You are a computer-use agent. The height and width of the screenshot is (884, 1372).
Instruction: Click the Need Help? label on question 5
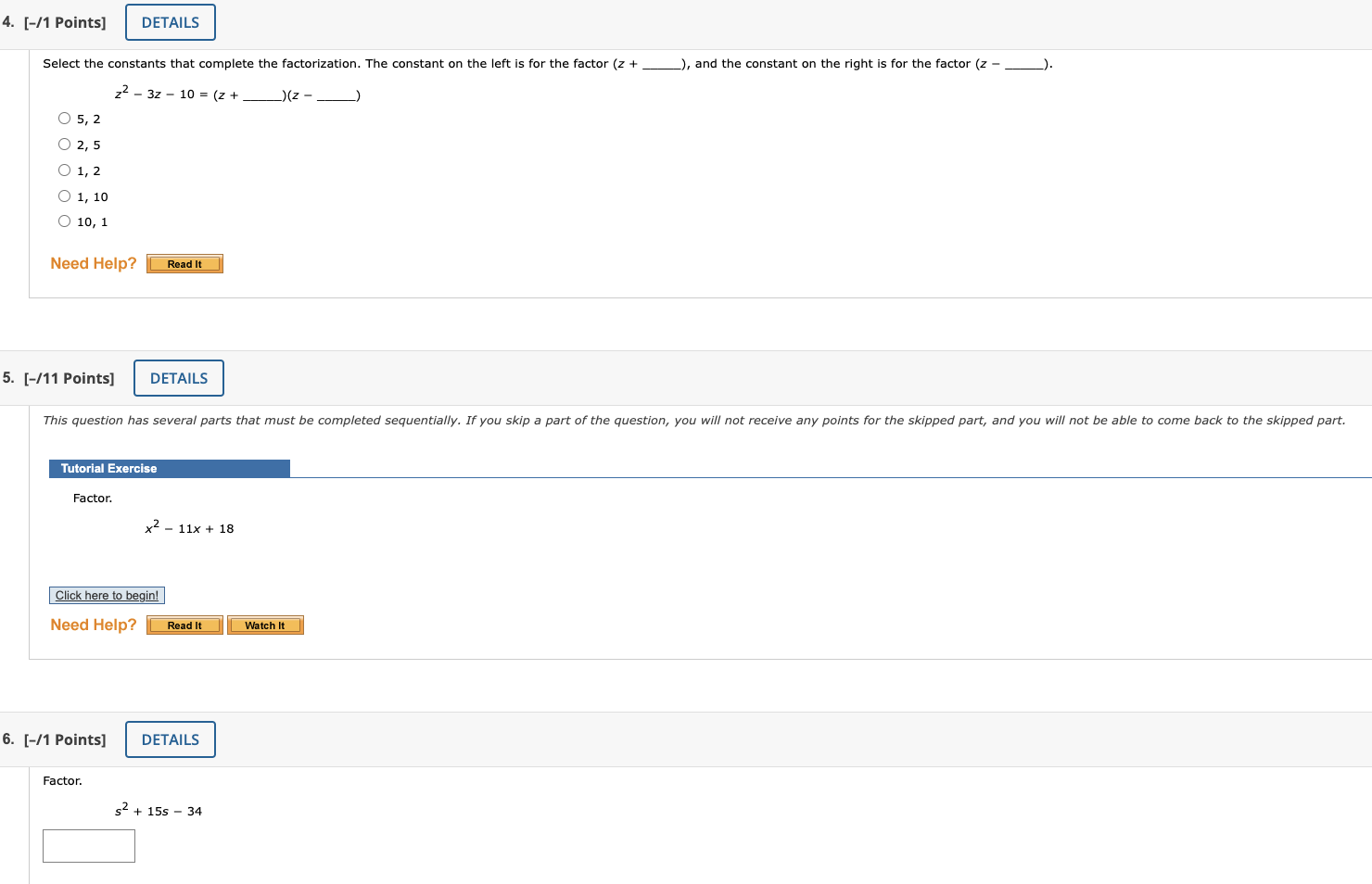(93, 625)
